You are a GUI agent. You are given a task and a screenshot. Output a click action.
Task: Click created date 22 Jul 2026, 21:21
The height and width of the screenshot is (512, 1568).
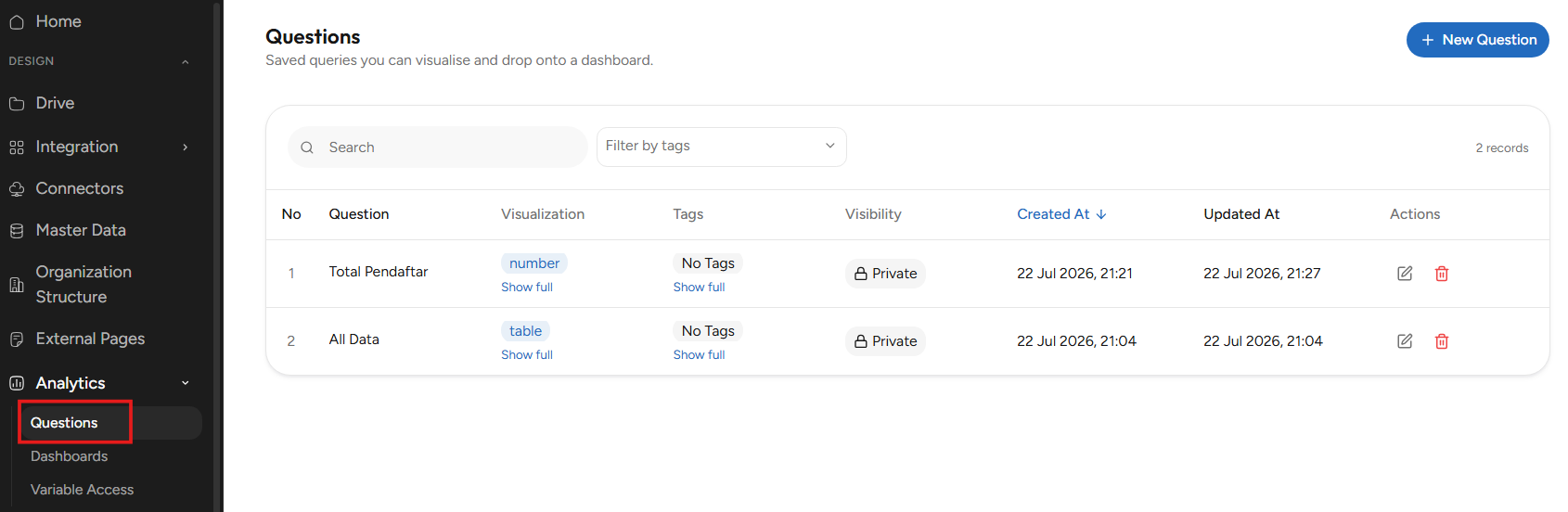(1074, 274)
